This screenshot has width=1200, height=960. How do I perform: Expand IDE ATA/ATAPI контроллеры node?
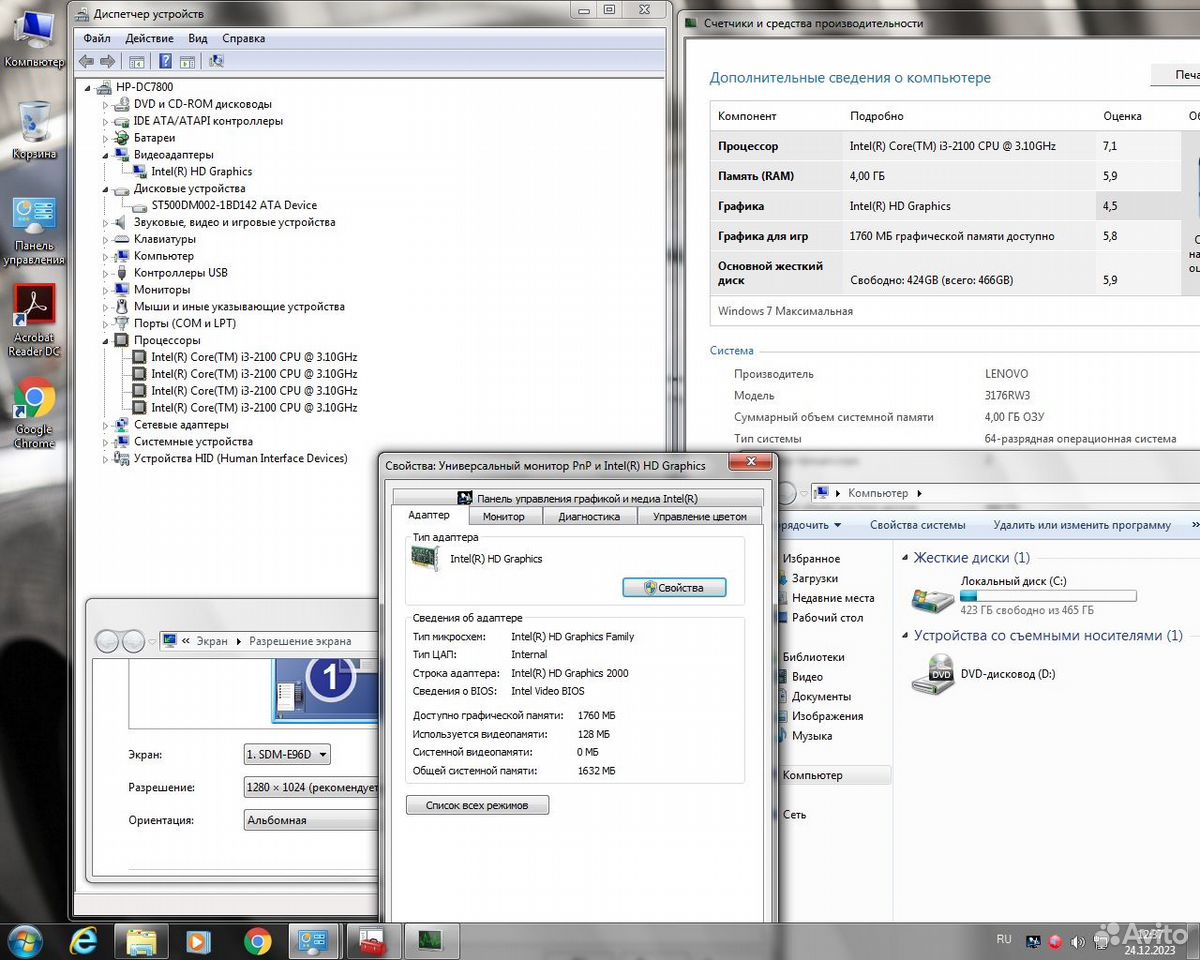(106, 121)
